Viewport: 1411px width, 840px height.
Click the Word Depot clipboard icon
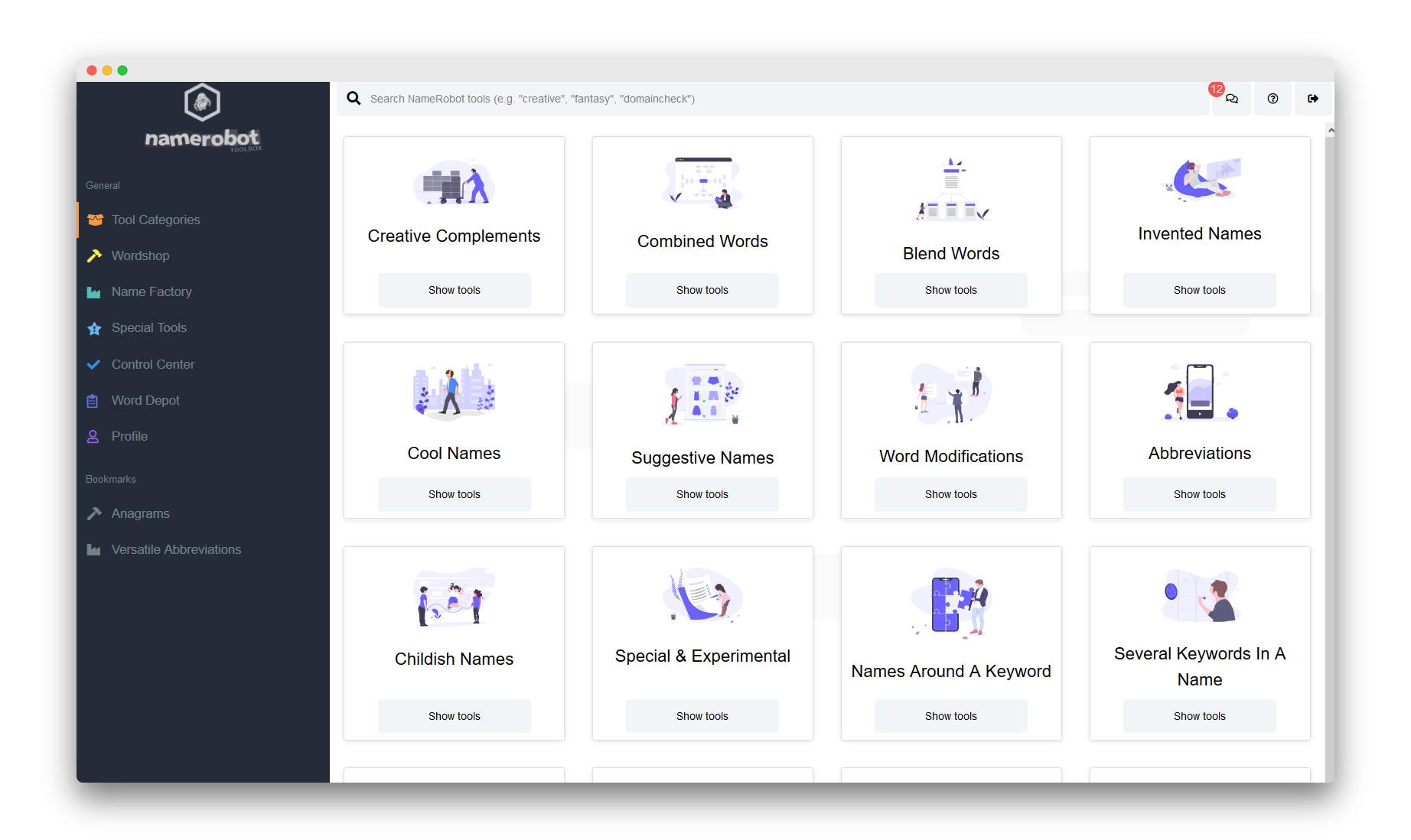click(93, 401)
